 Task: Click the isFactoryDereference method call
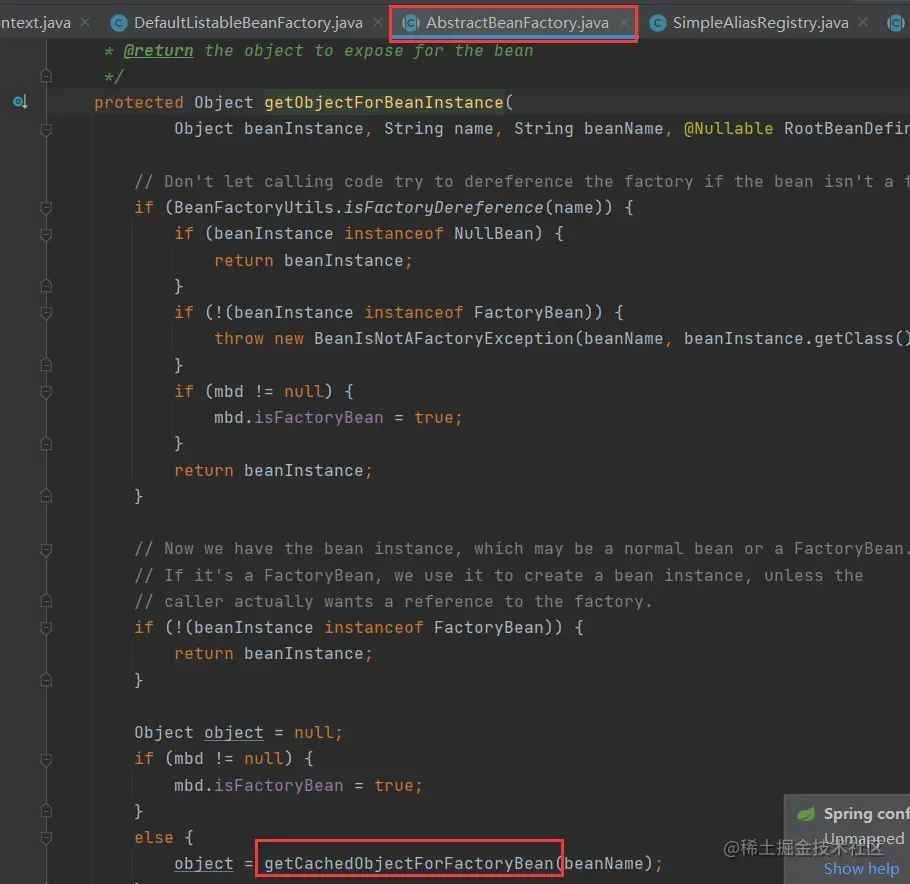click(444, 208)
